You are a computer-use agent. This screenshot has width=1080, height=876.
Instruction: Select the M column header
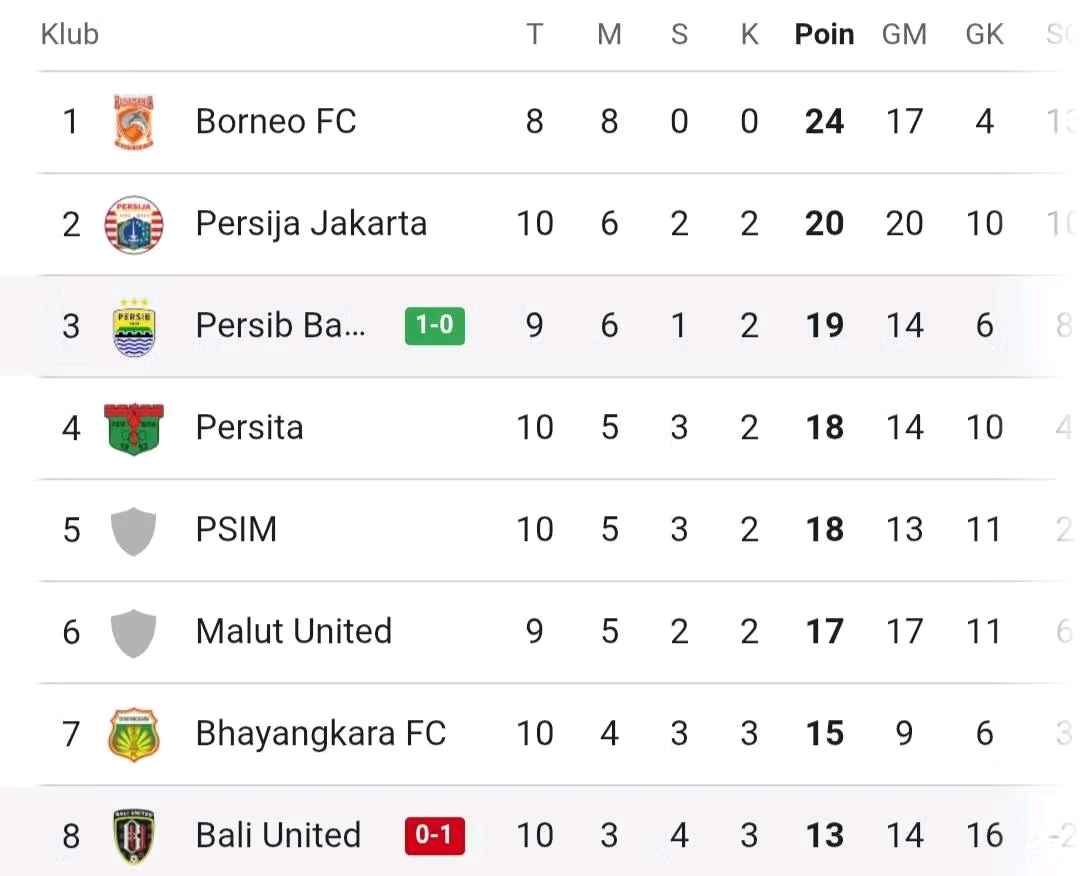click(x=609, y=33)
